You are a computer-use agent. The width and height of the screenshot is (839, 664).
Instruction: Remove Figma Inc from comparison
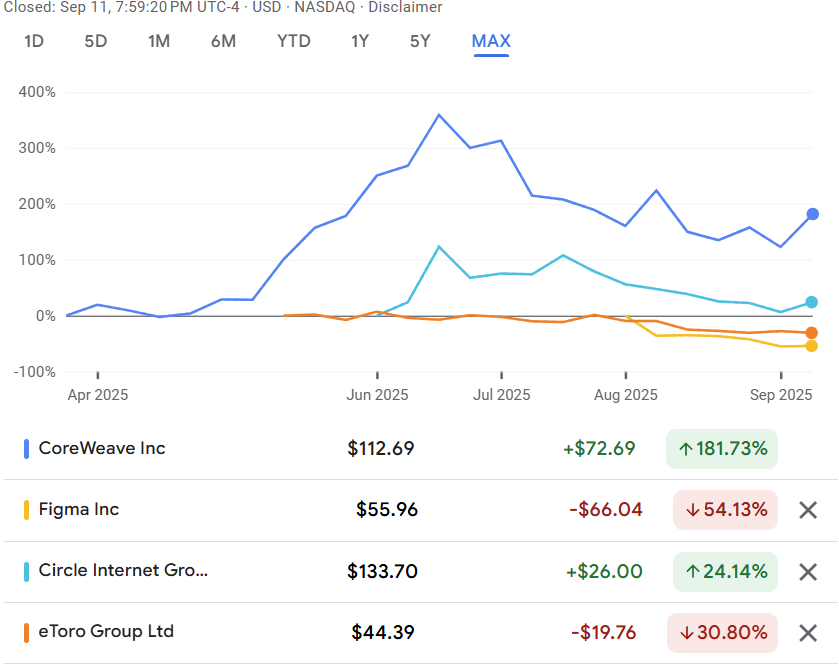point(808,510)
